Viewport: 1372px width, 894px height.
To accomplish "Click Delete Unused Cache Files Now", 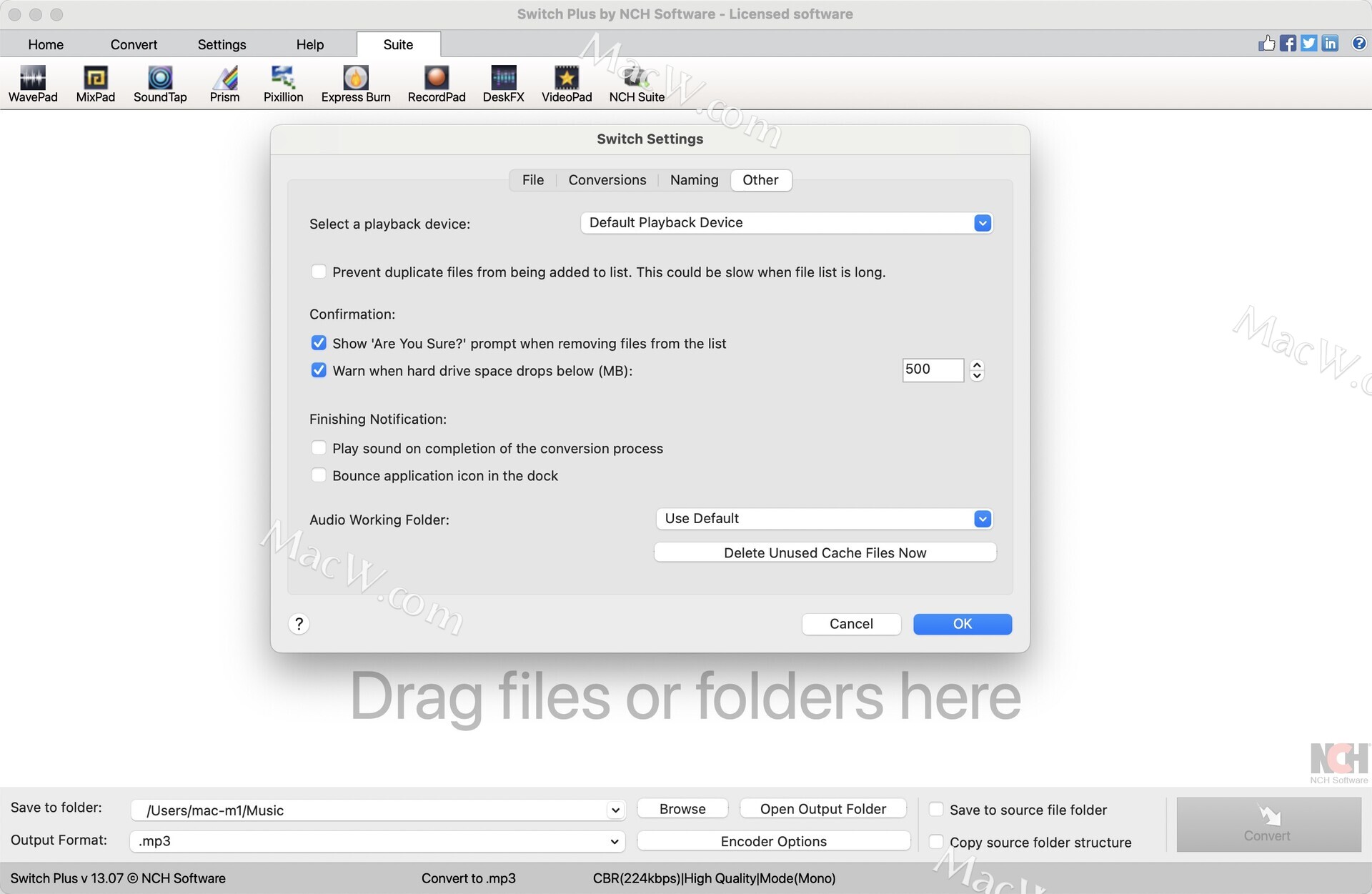I will (x=825, y=552).
